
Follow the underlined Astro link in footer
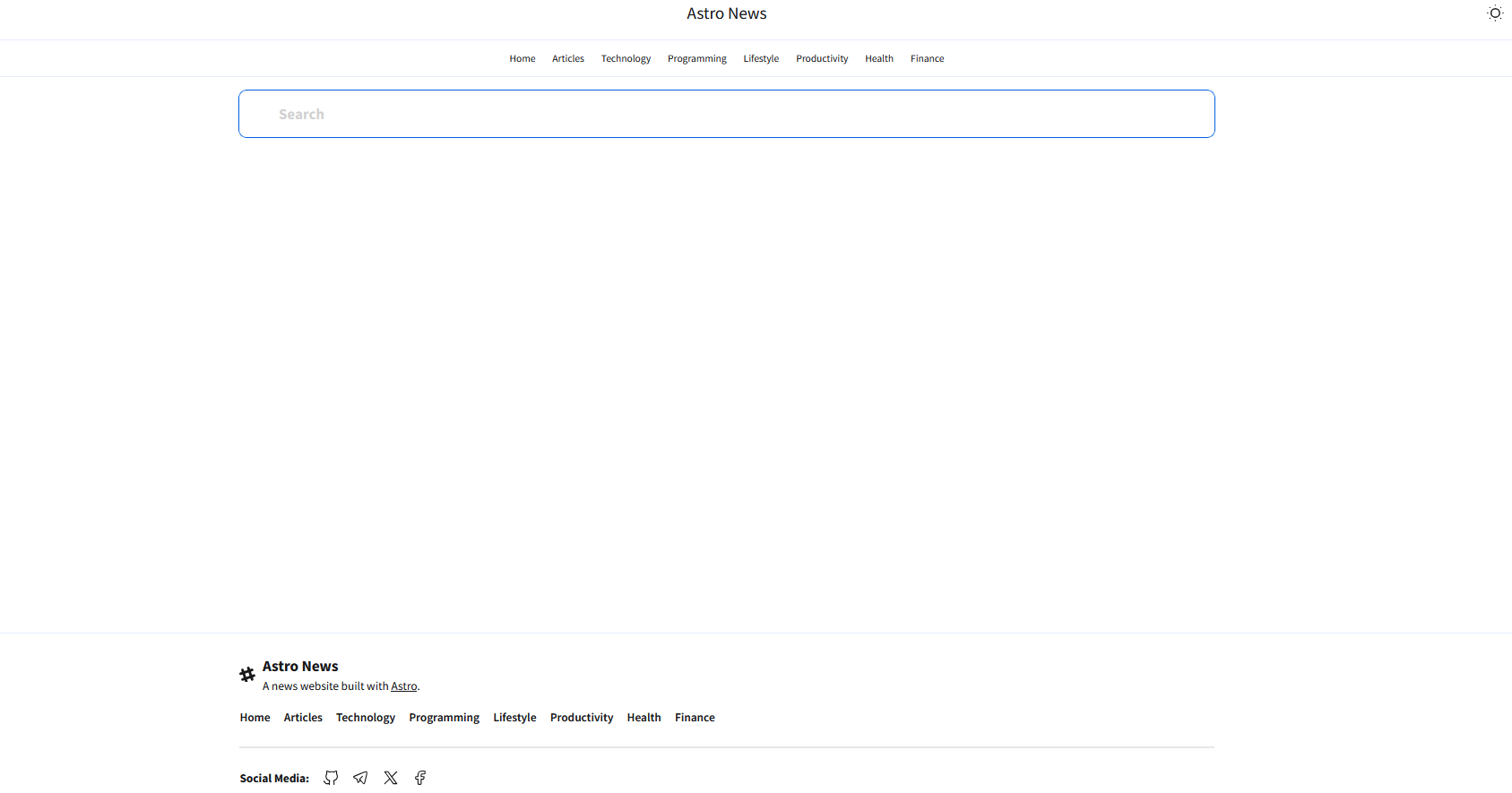[x=403, y=686]
